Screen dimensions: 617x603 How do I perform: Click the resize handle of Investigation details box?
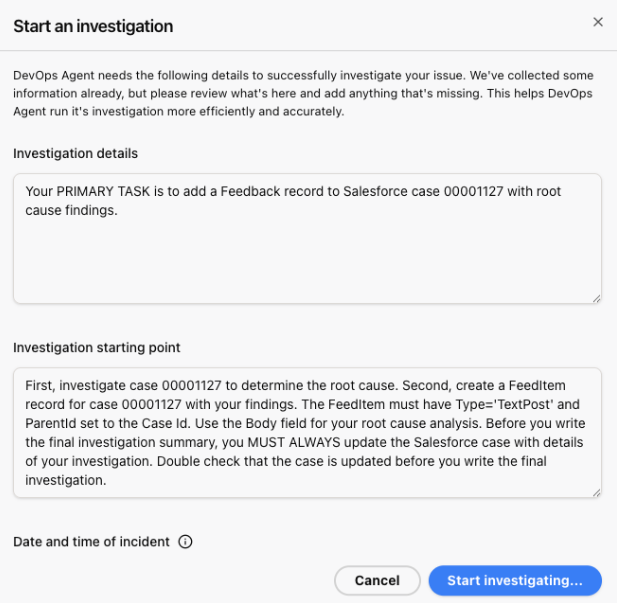[x=596, y=297]
